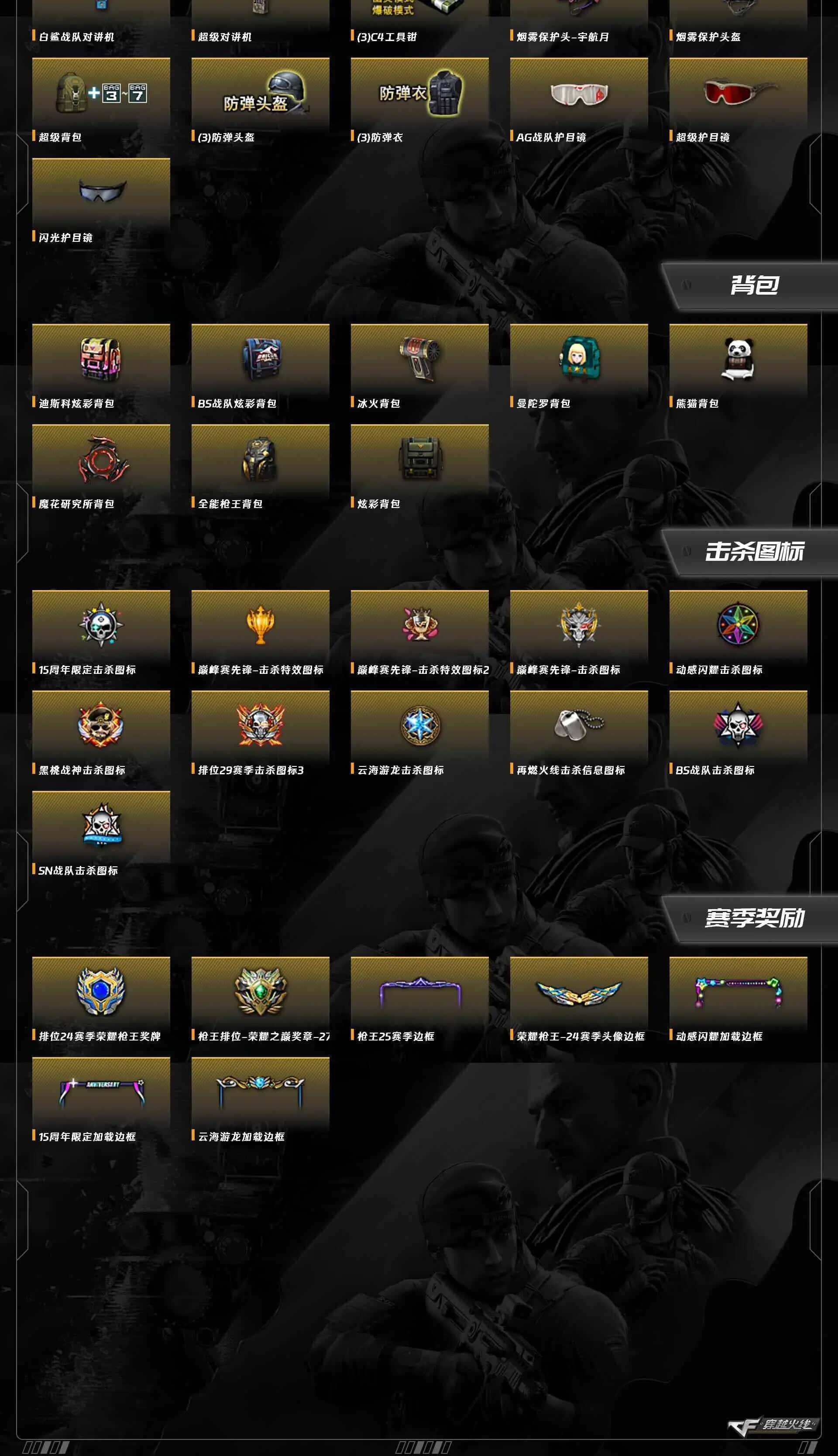
Task: Select the 枪王25赛季边框 purple frame
Action: (x=419, y=991)
